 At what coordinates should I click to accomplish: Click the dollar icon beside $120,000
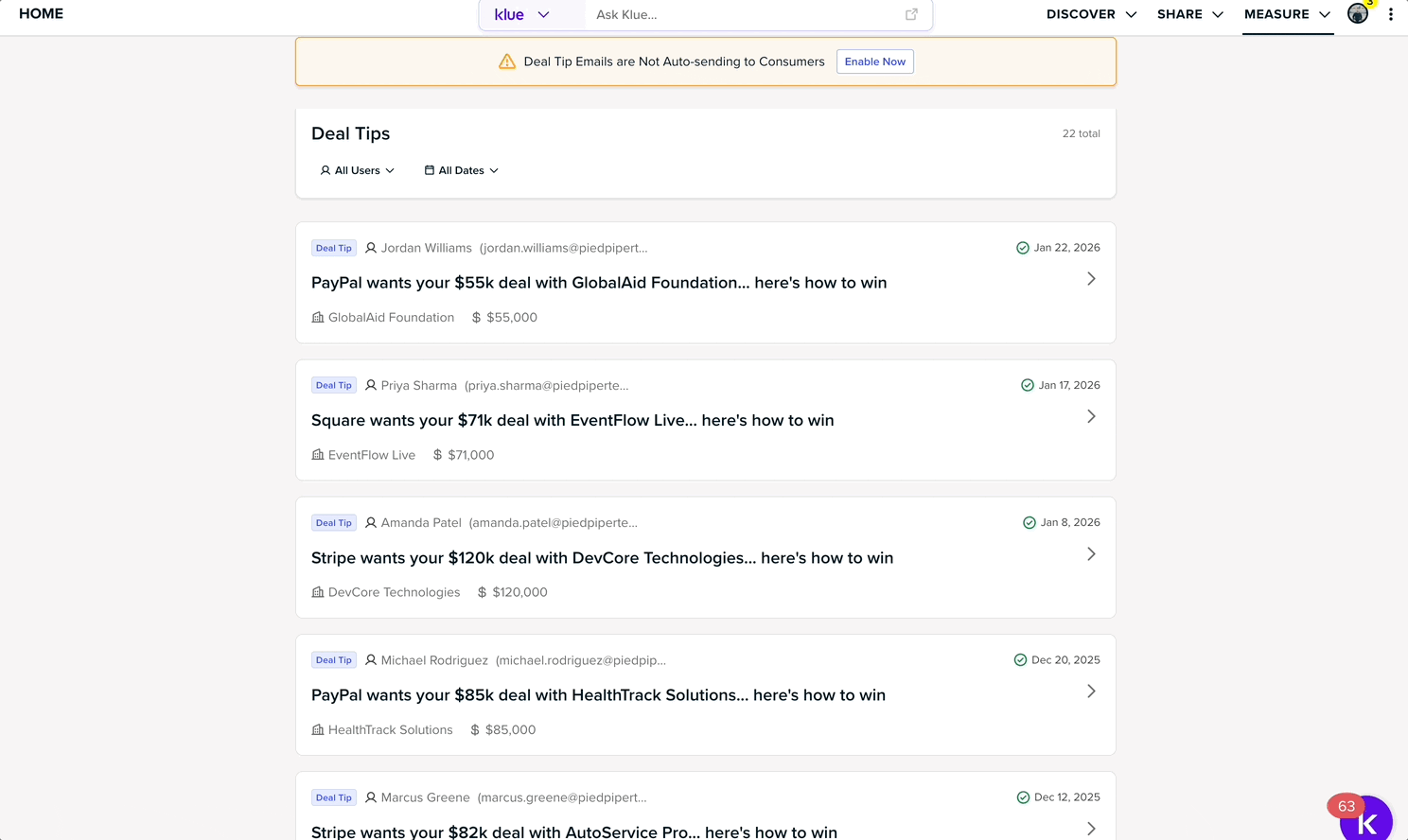click(482, 592)
